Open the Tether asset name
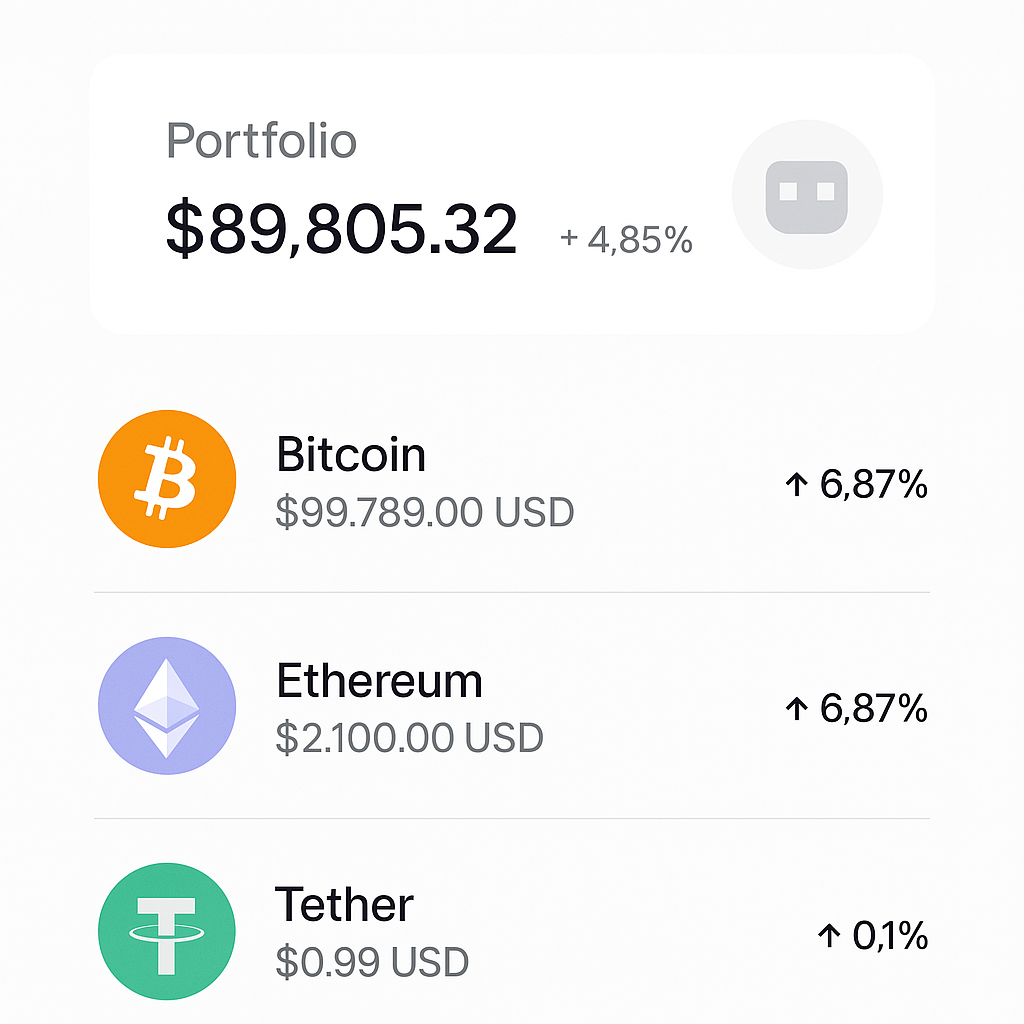The height and width of the screenshot is (1024, 1024). [344, 904]
